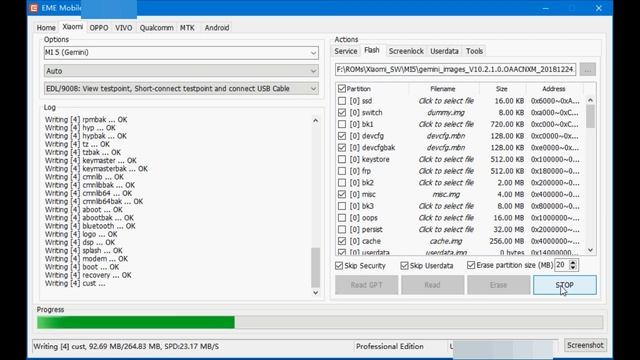Uncheck the devcfgbak partition checkbox

coord(342,147)
